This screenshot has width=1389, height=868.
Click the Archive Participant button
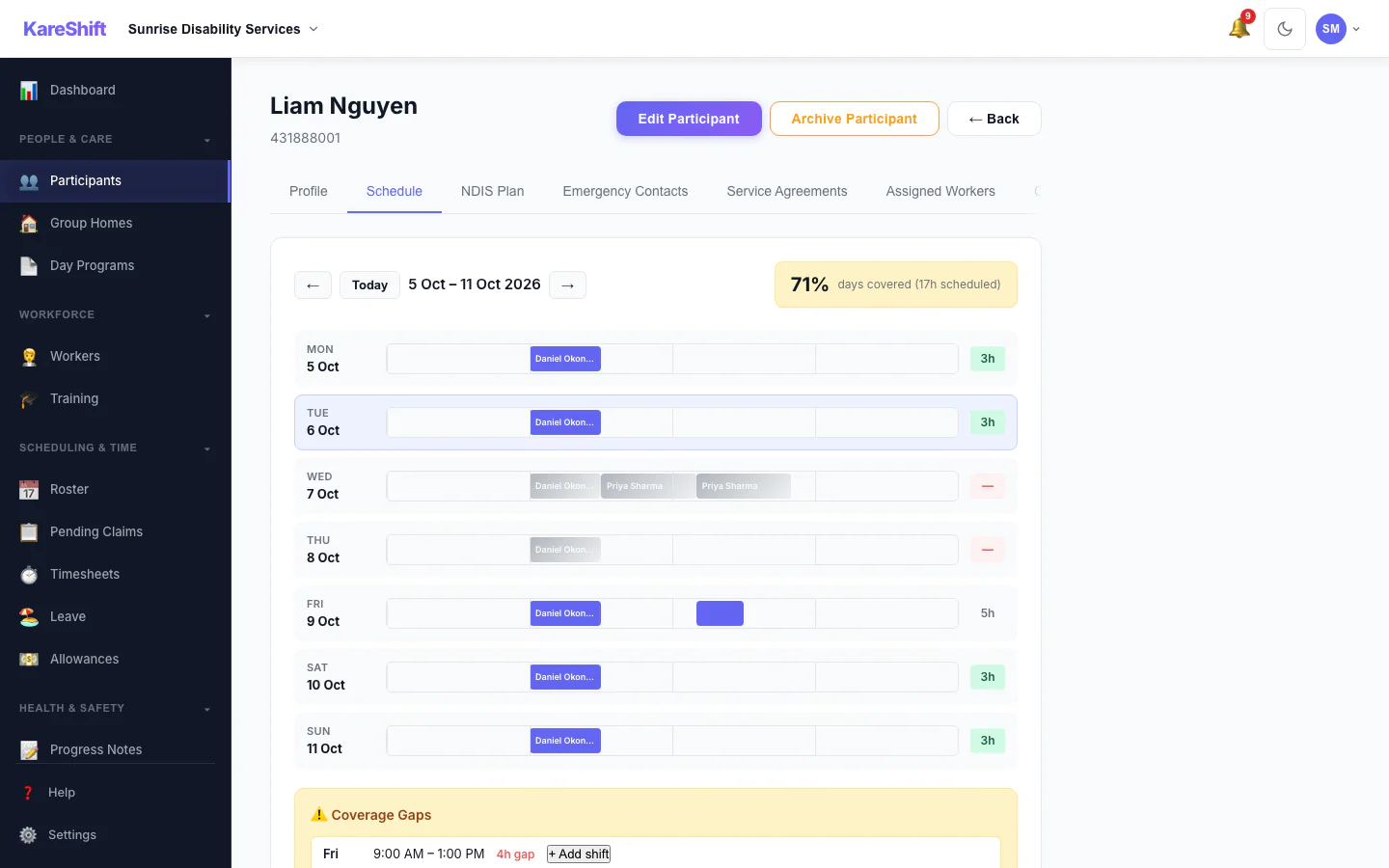854,119
